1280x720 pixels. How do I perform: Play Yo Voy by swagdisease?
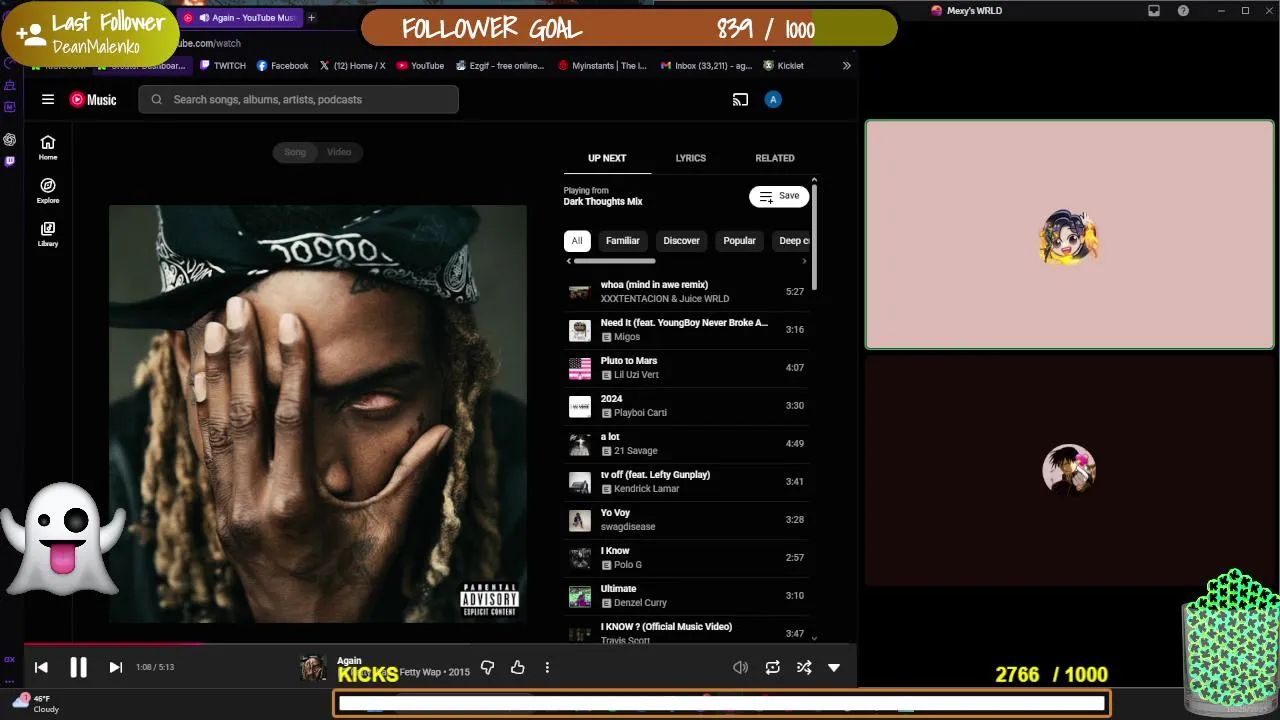tap(685, 519)
